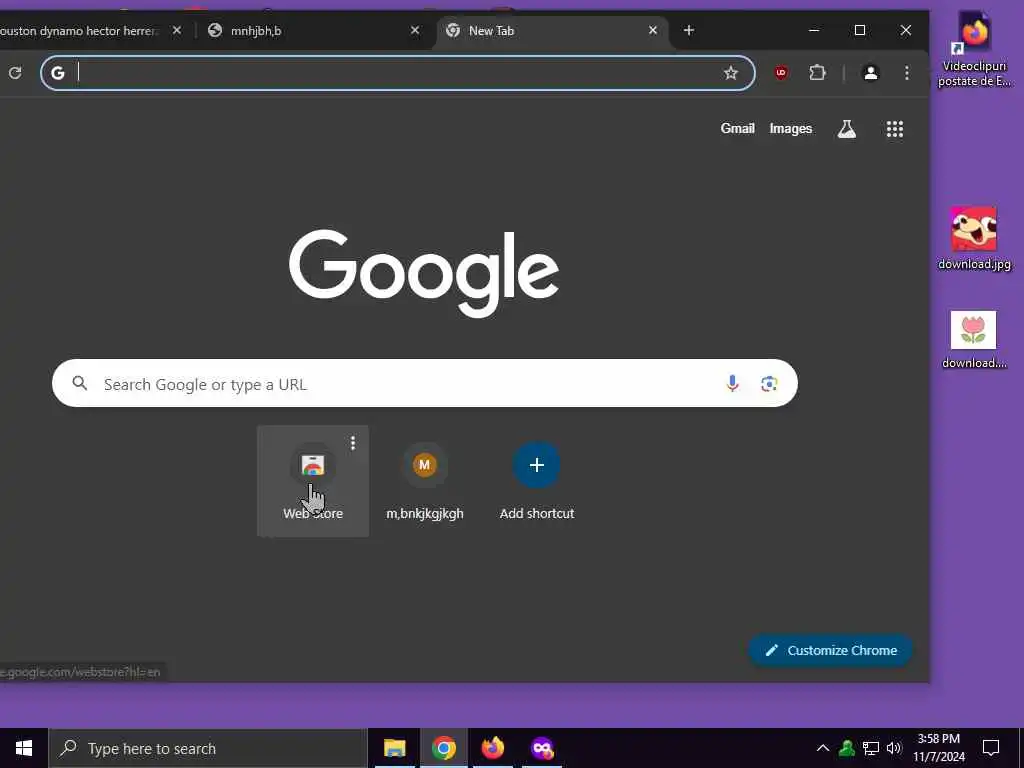
Task: Open the 3:58 PM clock and calendar
Action: click(938, 748)
